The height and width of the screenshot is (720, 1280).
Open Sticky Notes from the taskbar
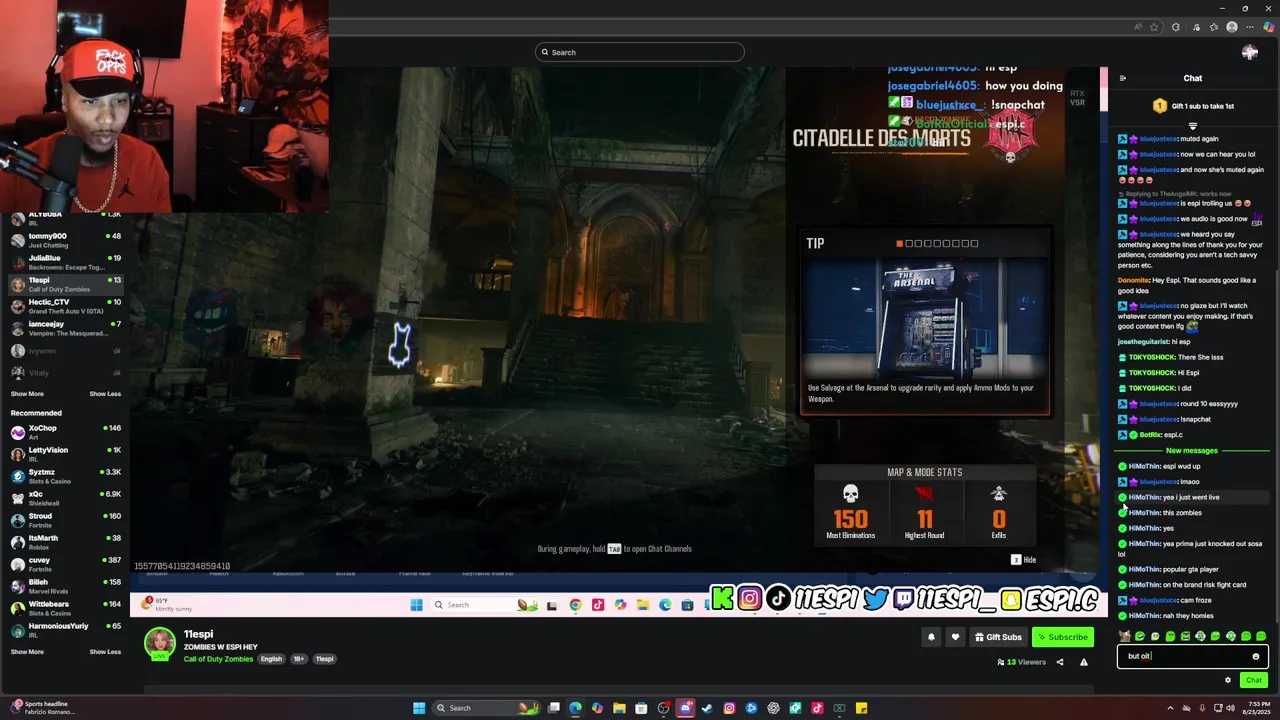(861, 708)
